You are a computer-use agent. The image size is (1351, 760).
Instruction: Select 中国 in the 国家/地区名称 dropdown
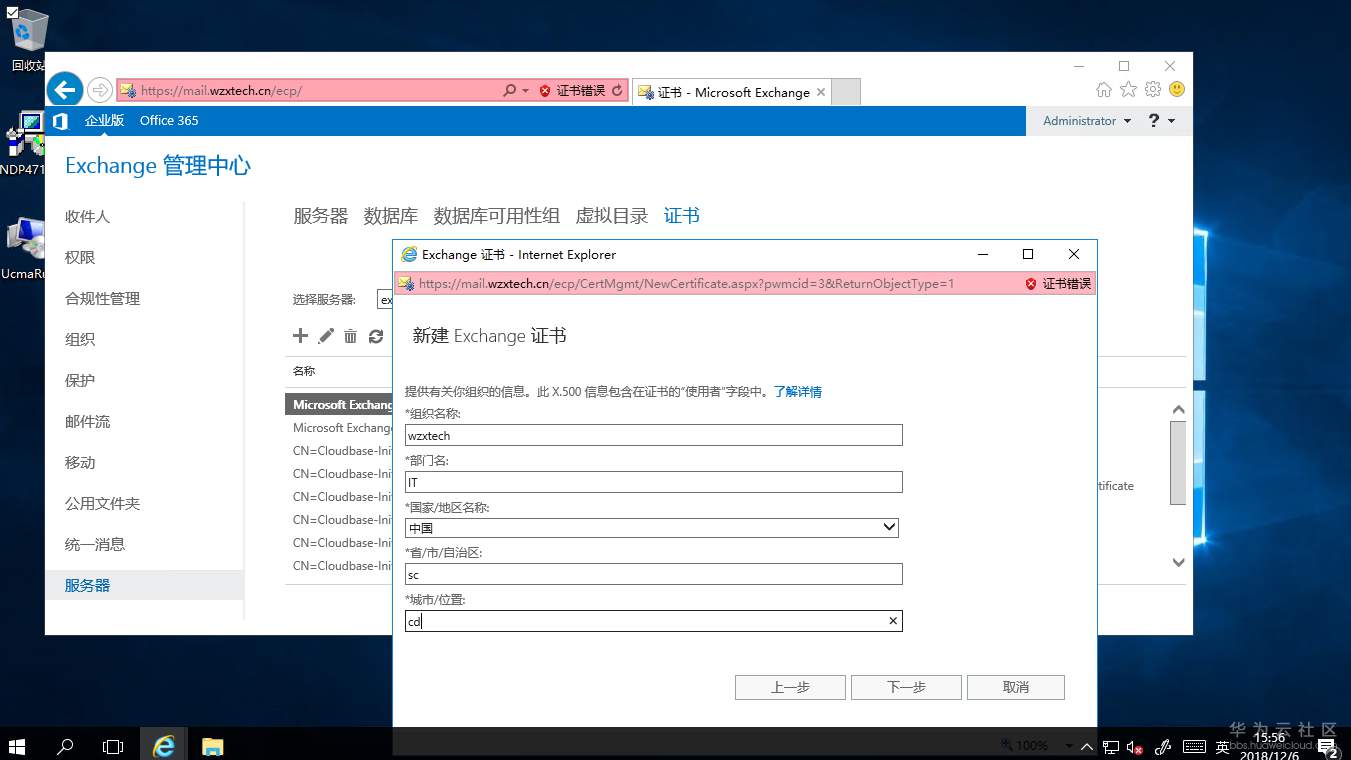(x=651, y=527)
